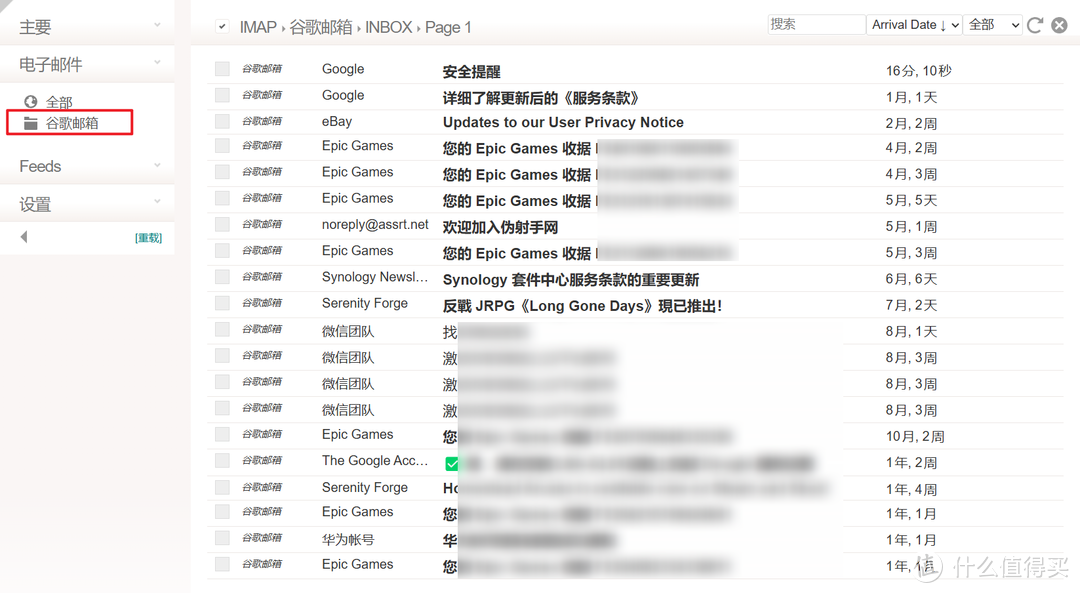Toggle the select-all checkbox beside IMAP
The height and width of the screenshot is (593, 1080).
tap(222, 26)
